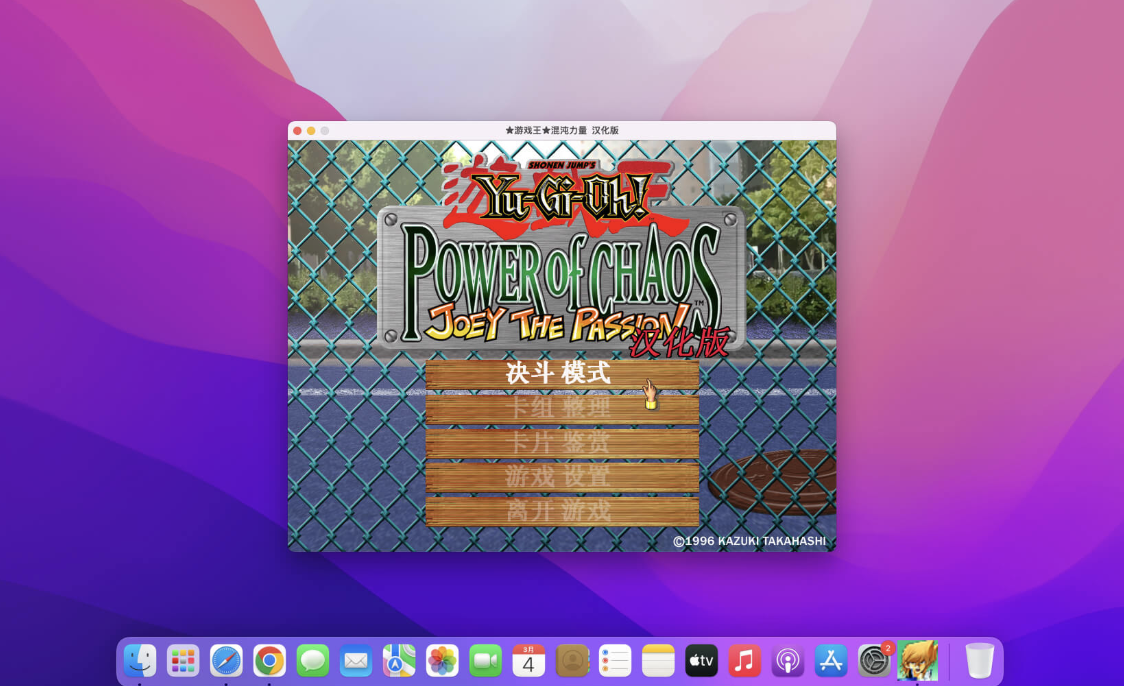Open the Contacts app in the dock
The height and width of the screenshot is (686, 1124).
coord(572,660)
